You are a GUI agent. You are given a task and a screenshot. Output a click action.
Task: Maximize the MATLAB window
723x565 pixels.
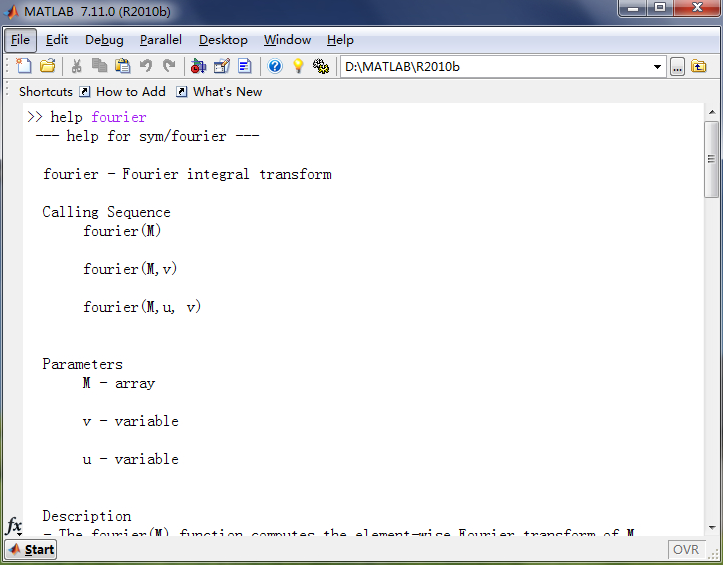[660, 8]
